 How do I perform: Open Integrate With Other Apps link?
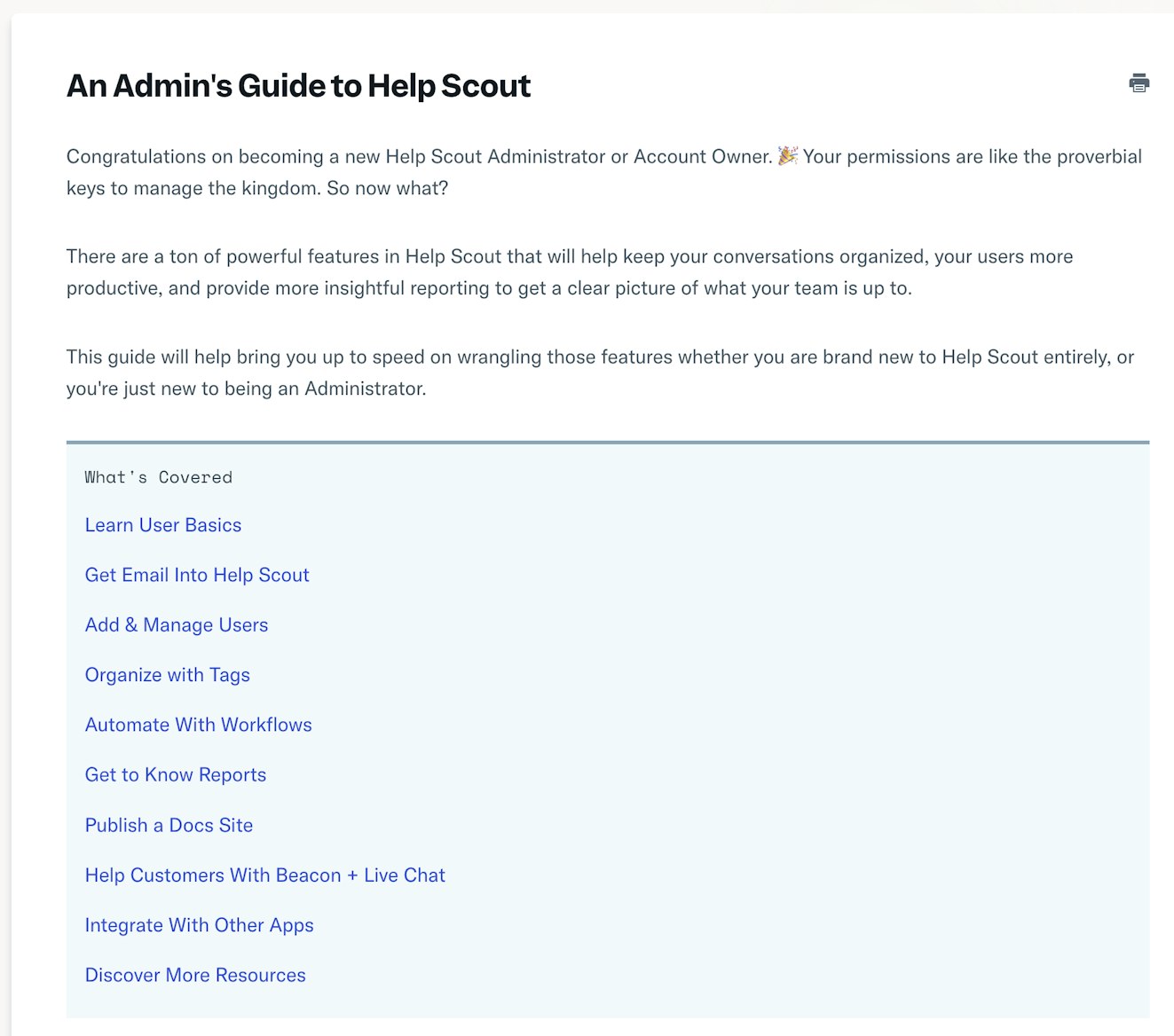coord(200,925)
